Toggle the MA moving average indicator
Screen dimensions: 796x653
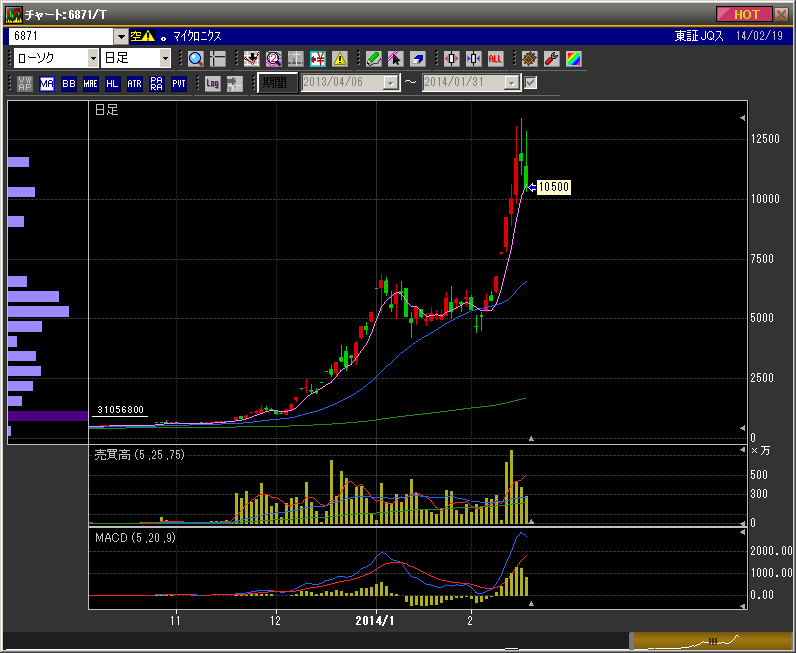tap(47, 83)
